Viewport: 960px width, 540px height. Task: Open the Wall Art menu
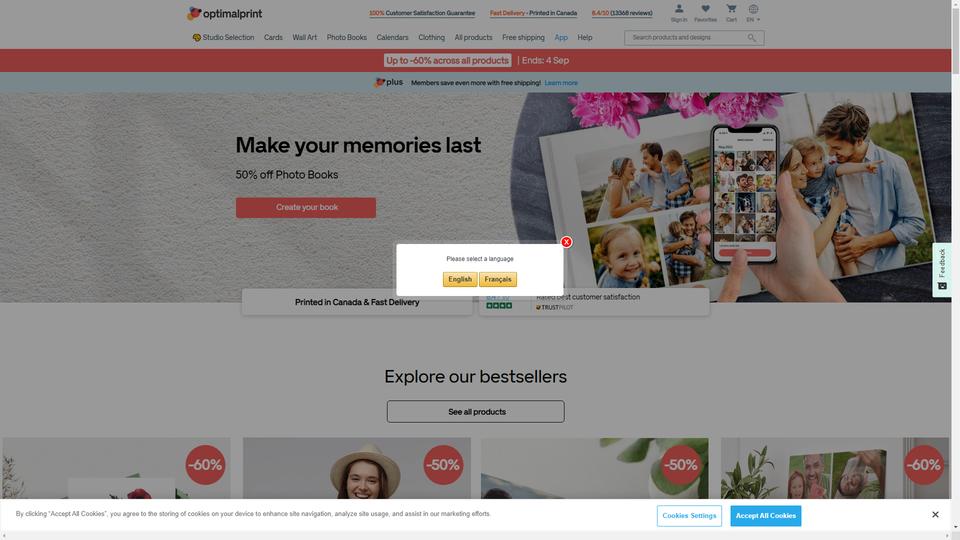click(x=304, y=37)
